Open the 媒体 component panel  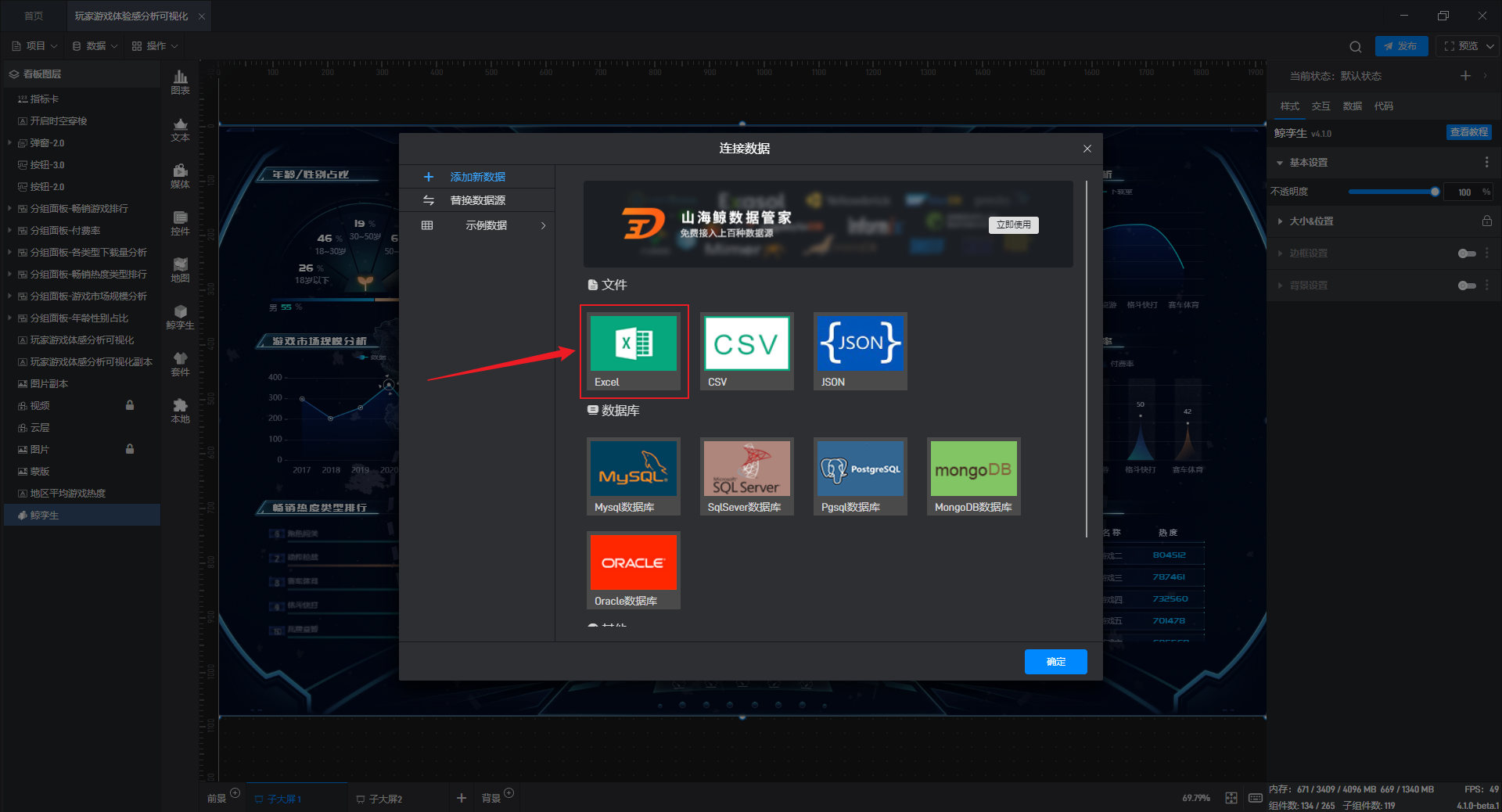point(180,177)
